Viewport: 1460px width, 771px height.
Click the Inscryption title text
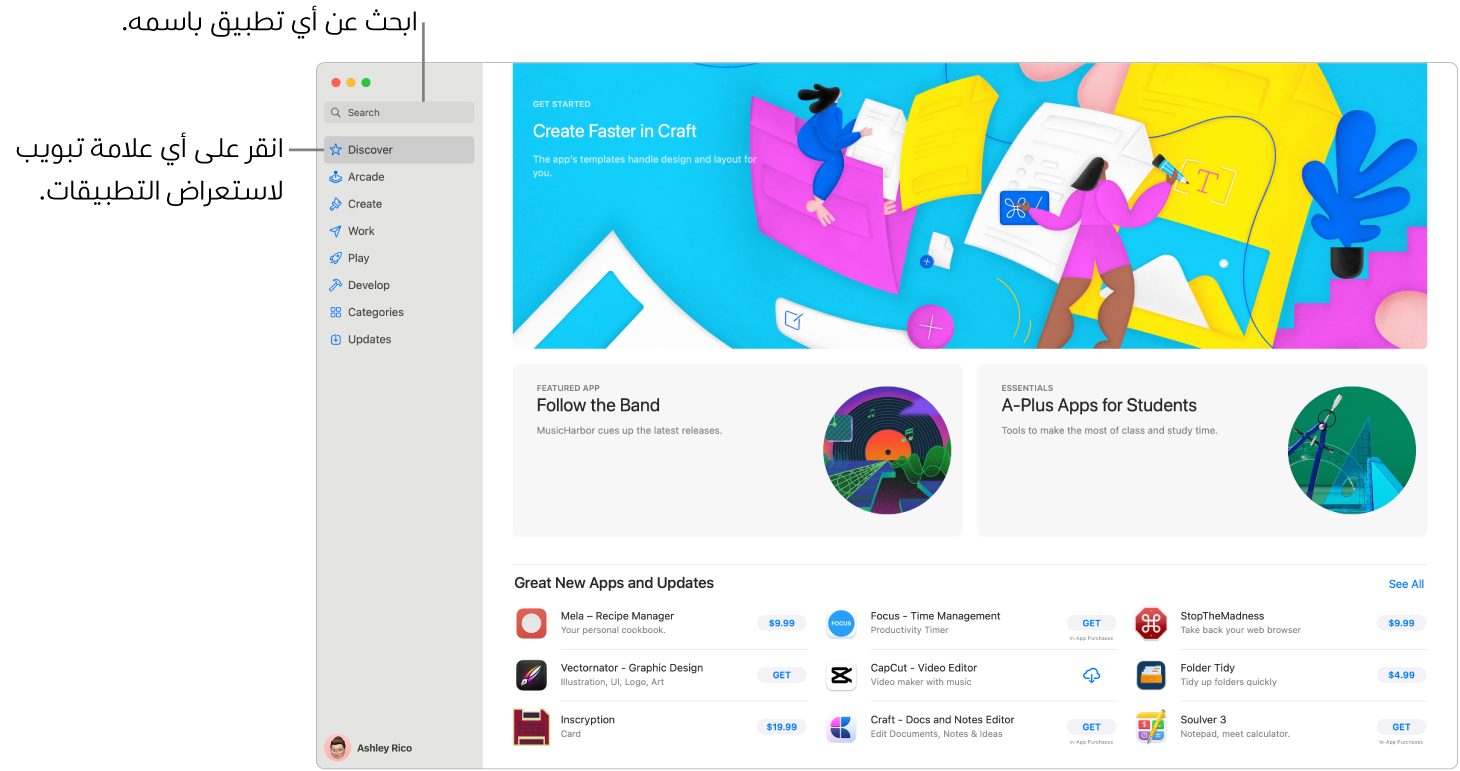click(x=587, y=720)
